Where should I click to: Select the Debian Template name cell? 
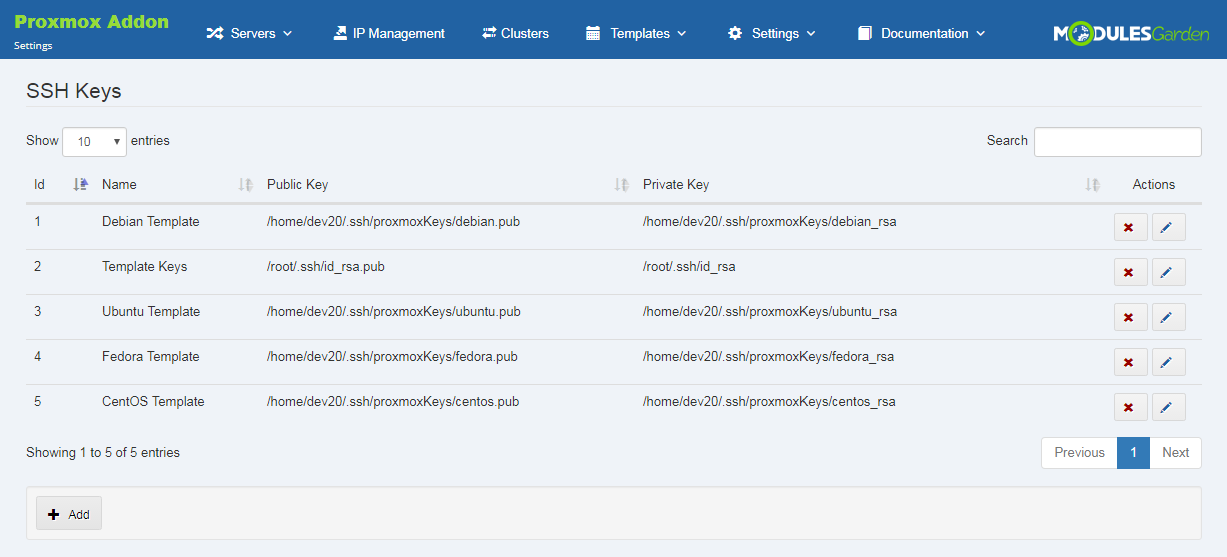(x=151, y=221)
